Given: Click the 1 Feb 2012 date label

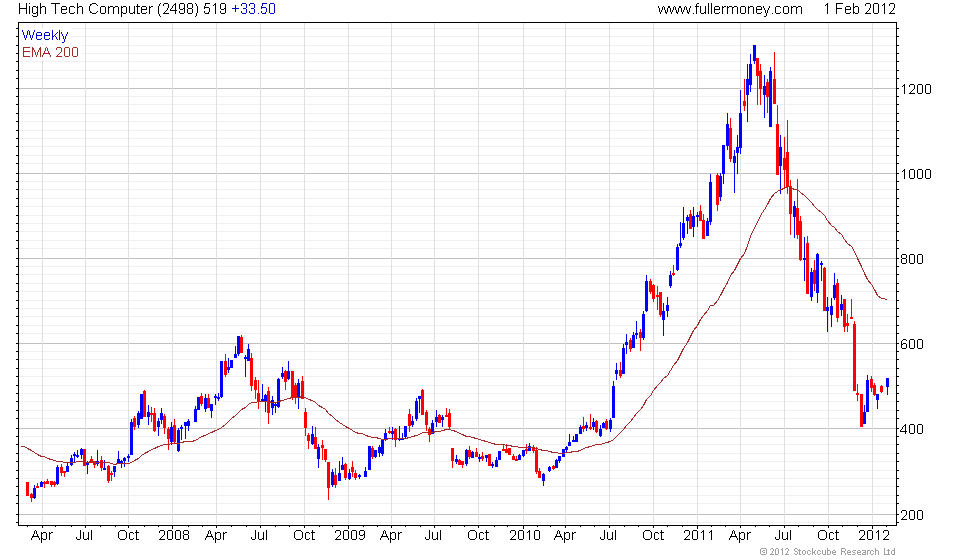Looking at the screenshot, I should 859,9.
